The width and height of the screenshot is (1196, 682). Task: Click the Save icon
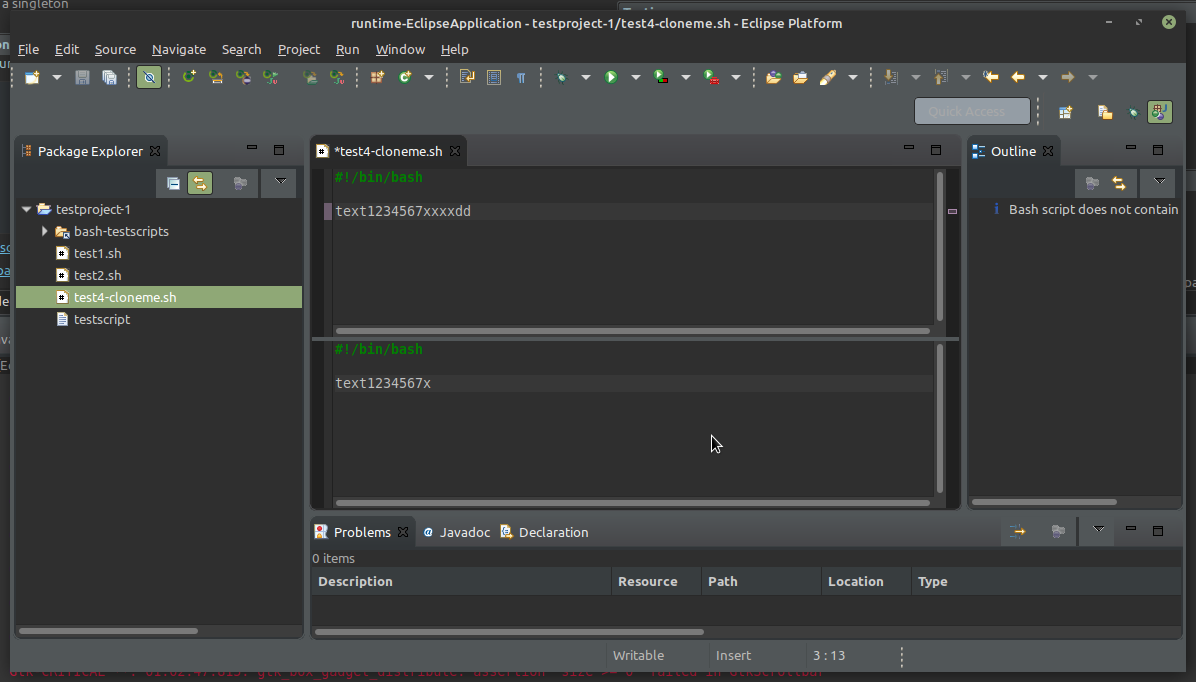click(x=82, y=77)
